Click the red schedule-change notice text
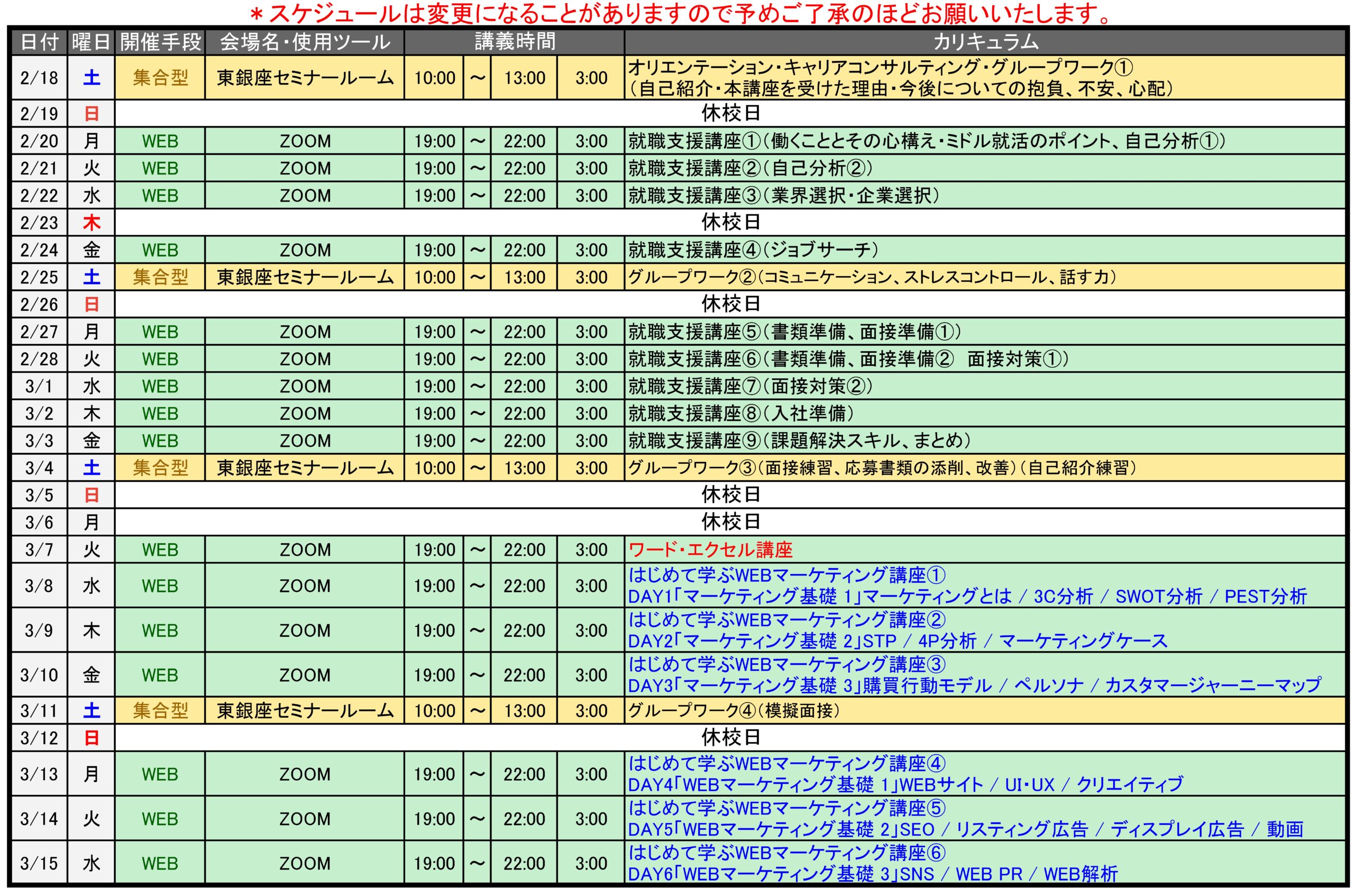1354x896 pixels. click(x=680, y=14)
